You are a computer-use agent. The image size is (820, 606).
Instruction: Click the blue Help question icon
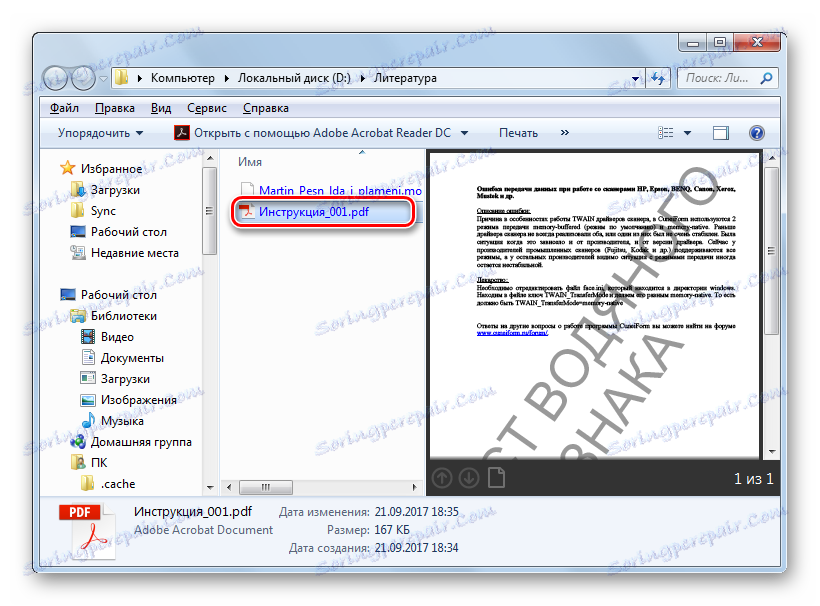[756, 133]
